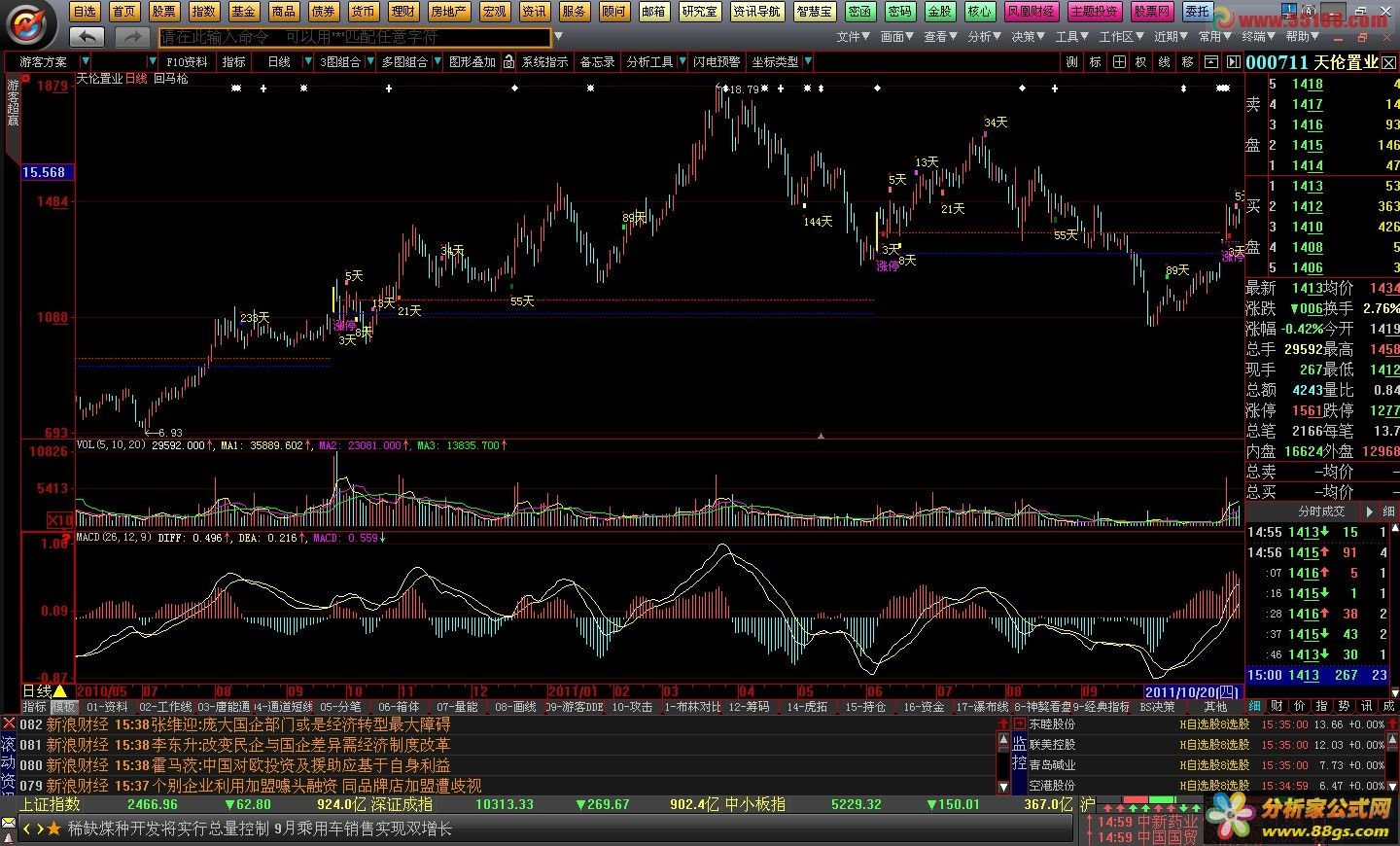Expand the 分析工具 dropdown
1400x846 pixels.
pyautogui.click(x=681, y=61)
